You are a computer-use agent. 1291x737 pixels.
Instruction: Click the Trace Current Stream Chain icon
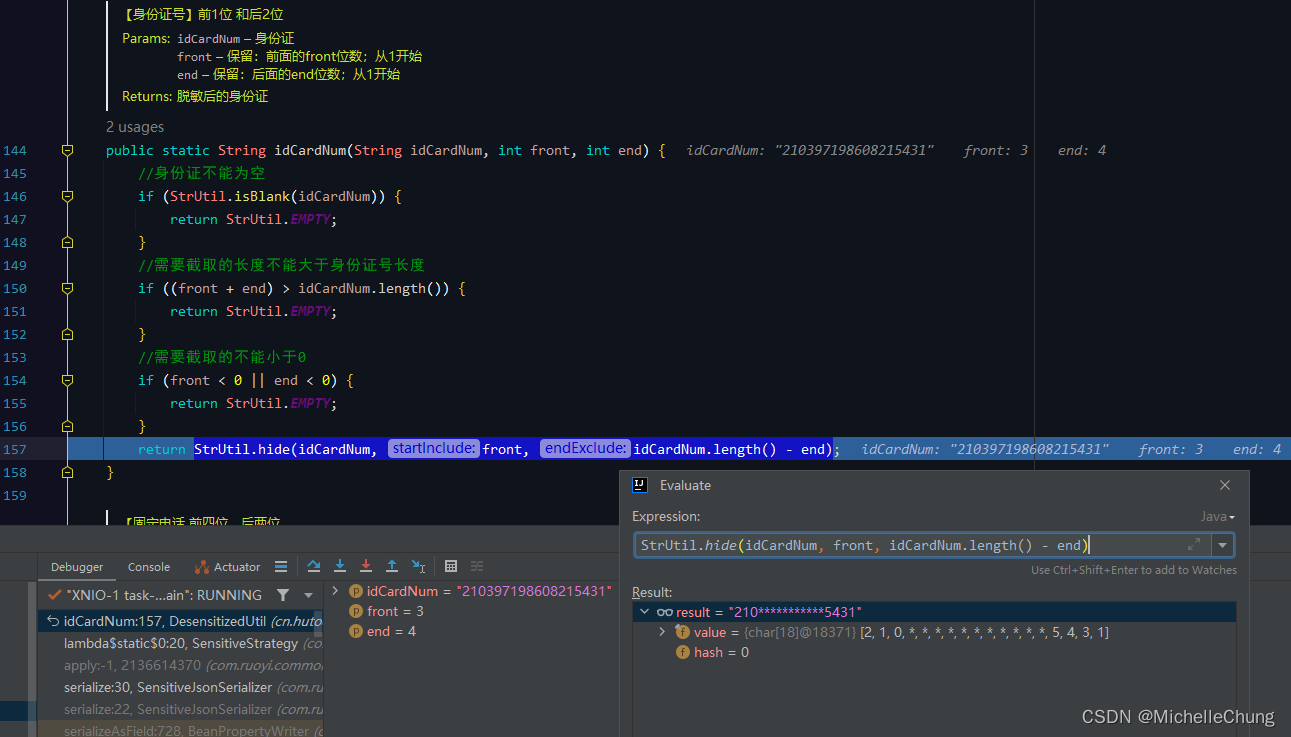click(477, 566)
